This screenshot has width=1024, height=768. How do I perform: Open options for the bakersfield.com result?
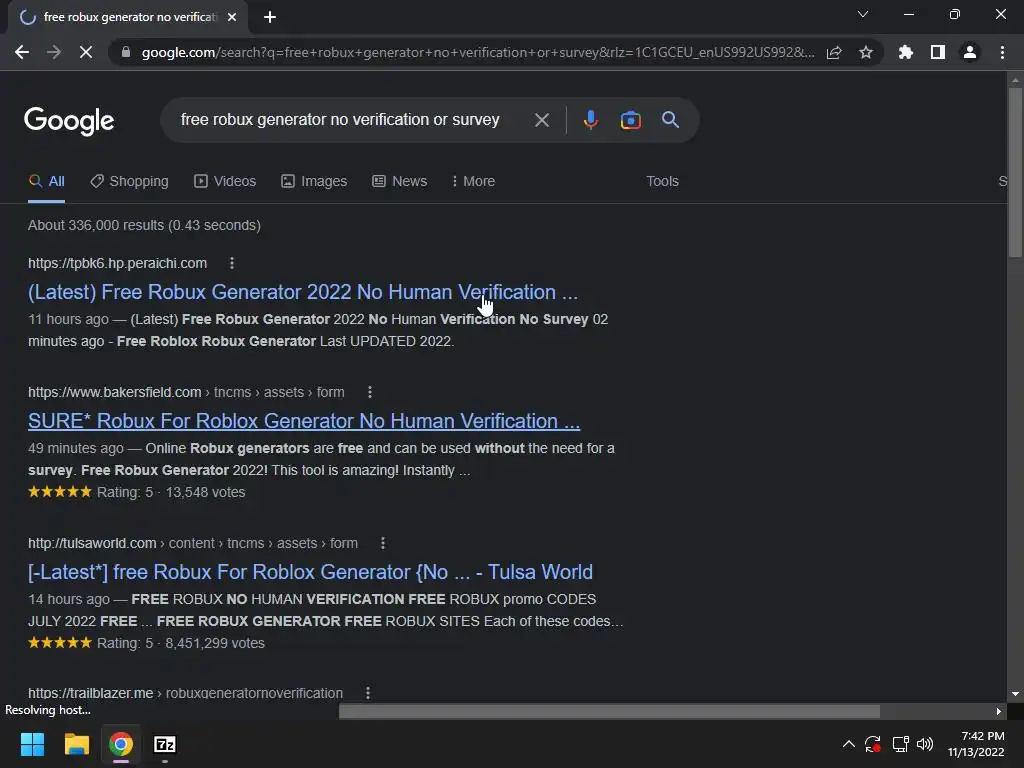coord(370,392)
